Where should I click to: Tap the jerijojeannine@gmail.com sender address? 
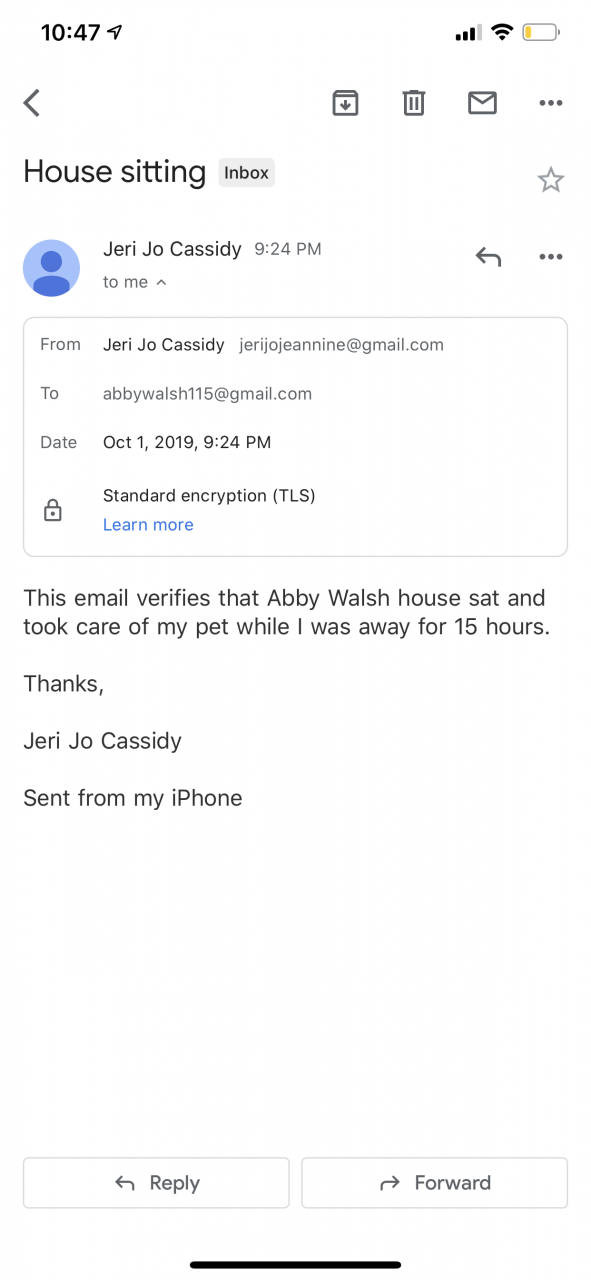pos(342,344)
